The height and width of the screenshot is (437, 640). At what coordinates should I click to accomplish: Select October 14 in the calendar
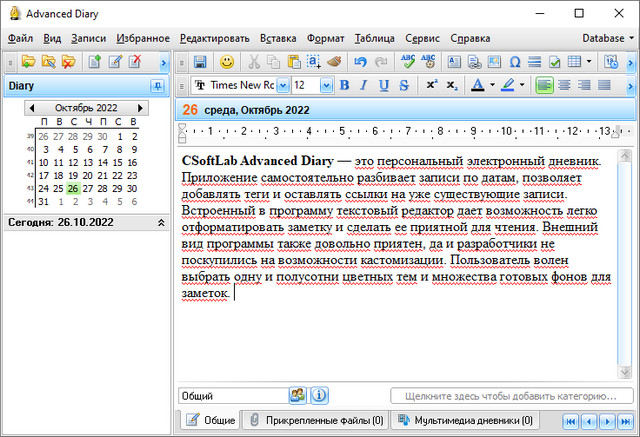pos(103,162)
